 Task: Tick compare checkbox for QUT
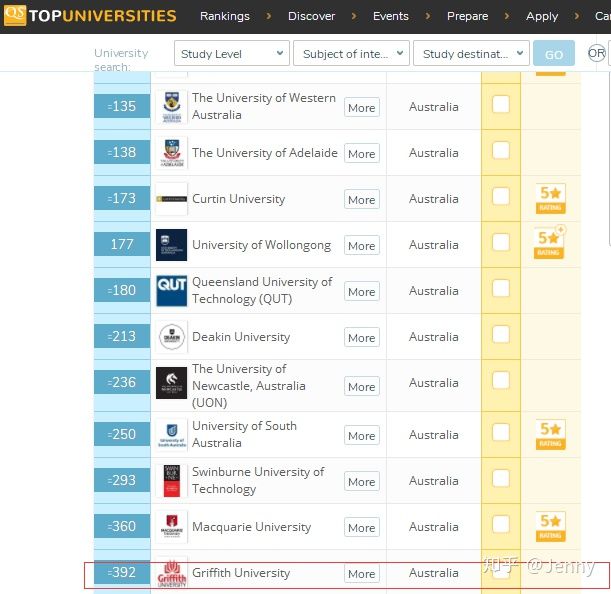pos(501,288)
